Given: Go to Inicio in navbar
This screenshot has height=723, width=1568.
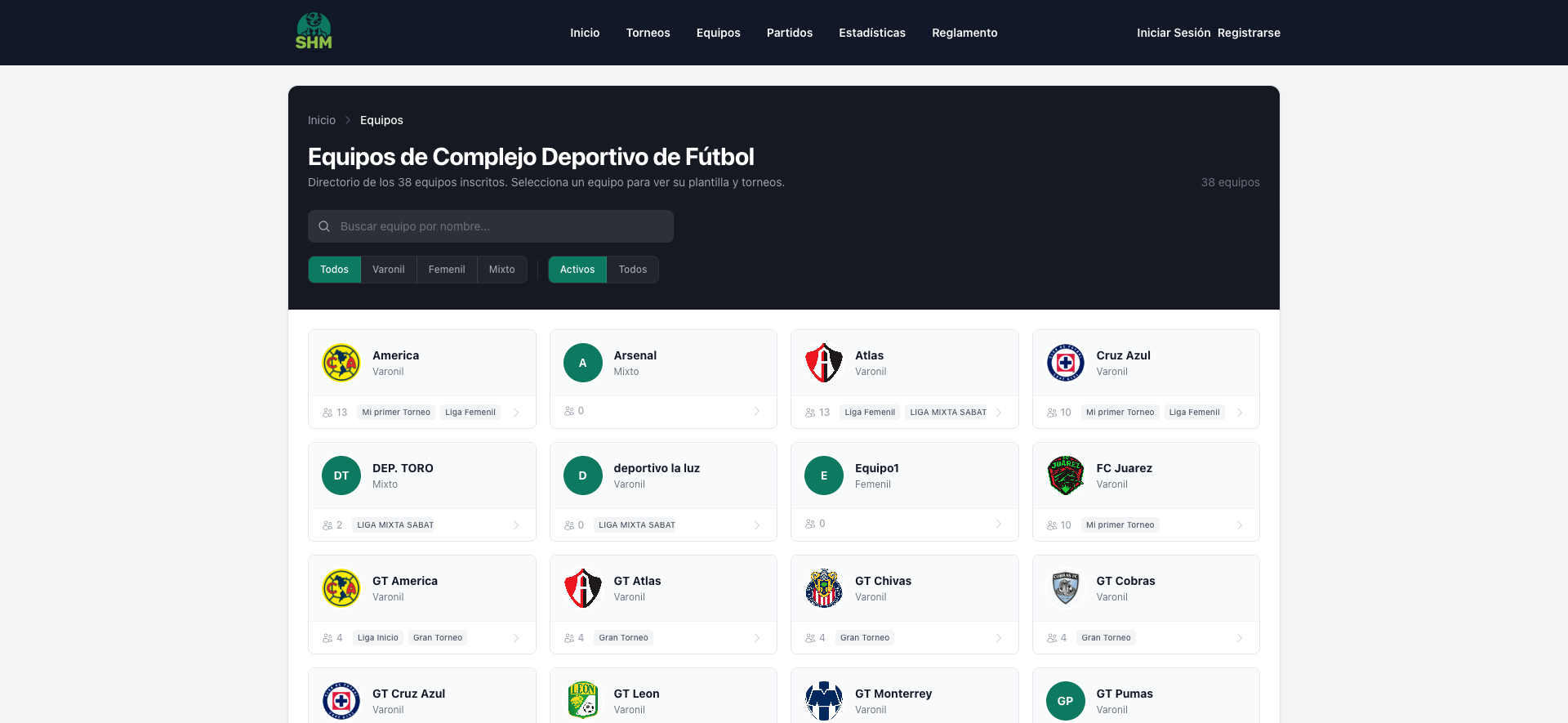Looking at the screenshot, I should 585,33.
